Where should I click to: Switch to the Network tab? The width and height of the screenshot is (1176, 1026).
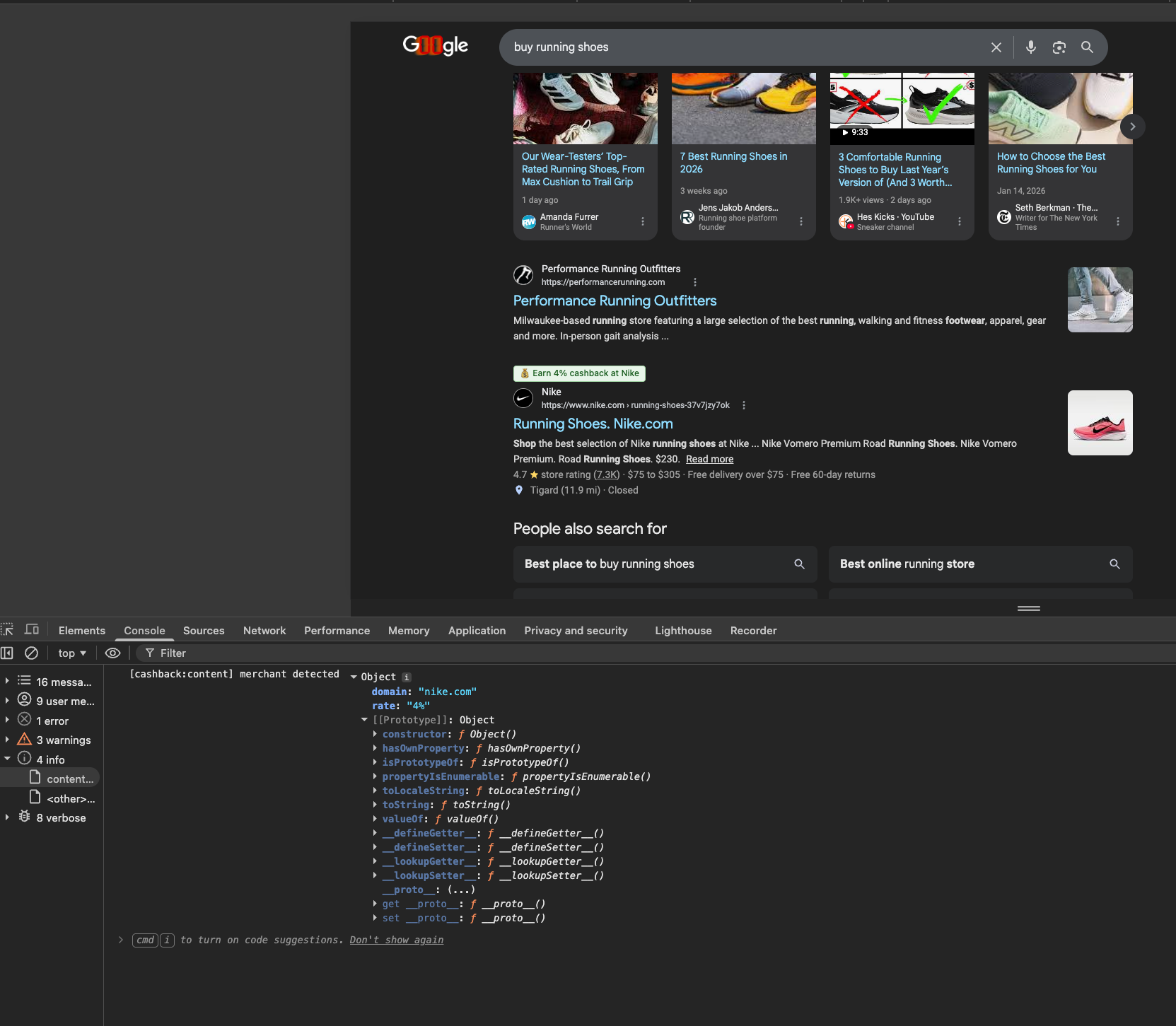[264, 631]
